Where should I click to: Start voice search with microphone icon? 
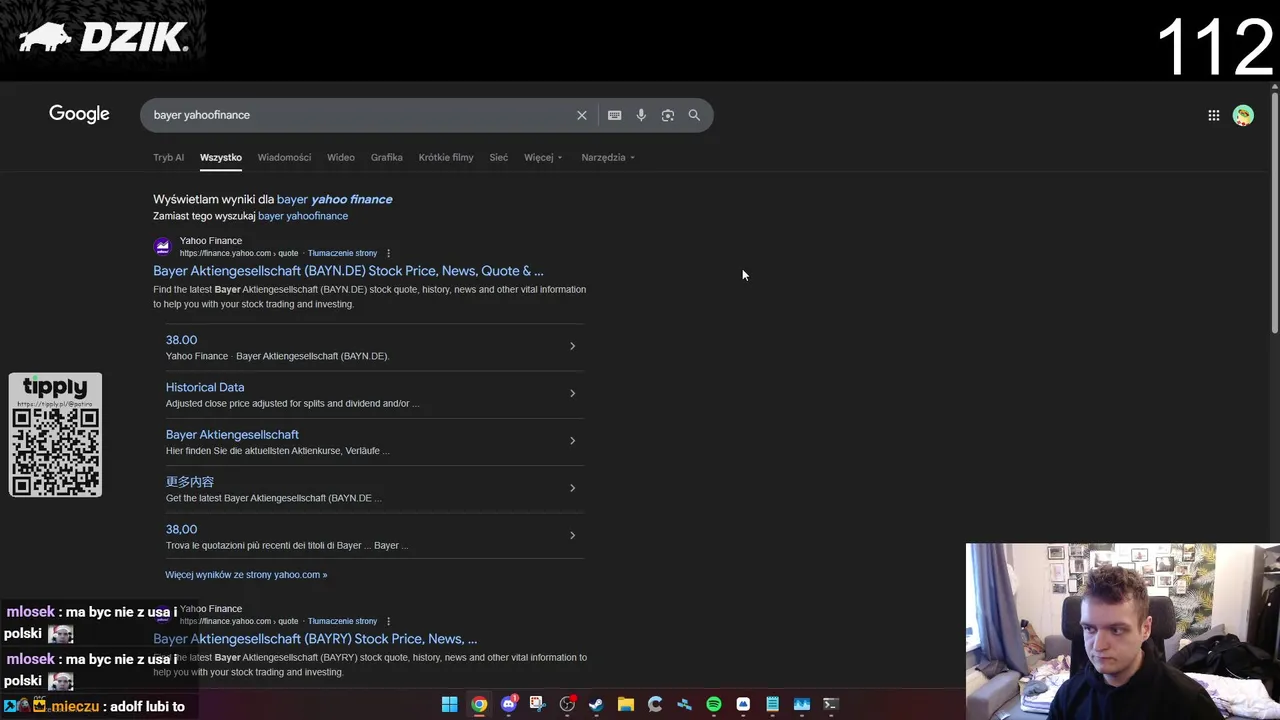(641, 115)
